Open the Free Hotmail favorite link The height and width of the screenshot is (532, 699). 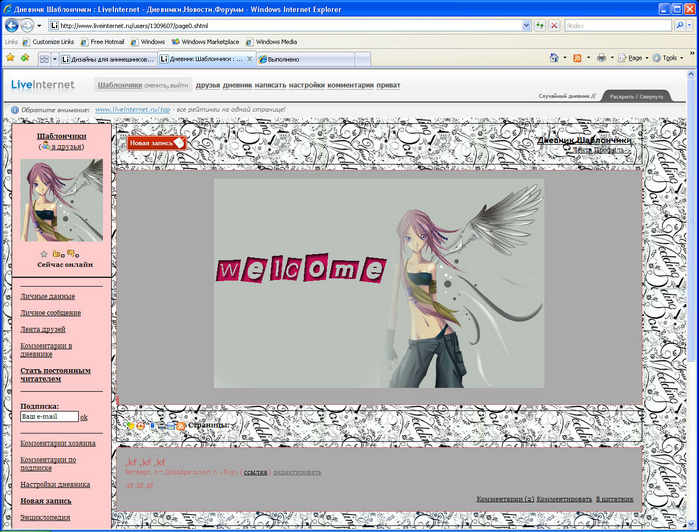103,42
